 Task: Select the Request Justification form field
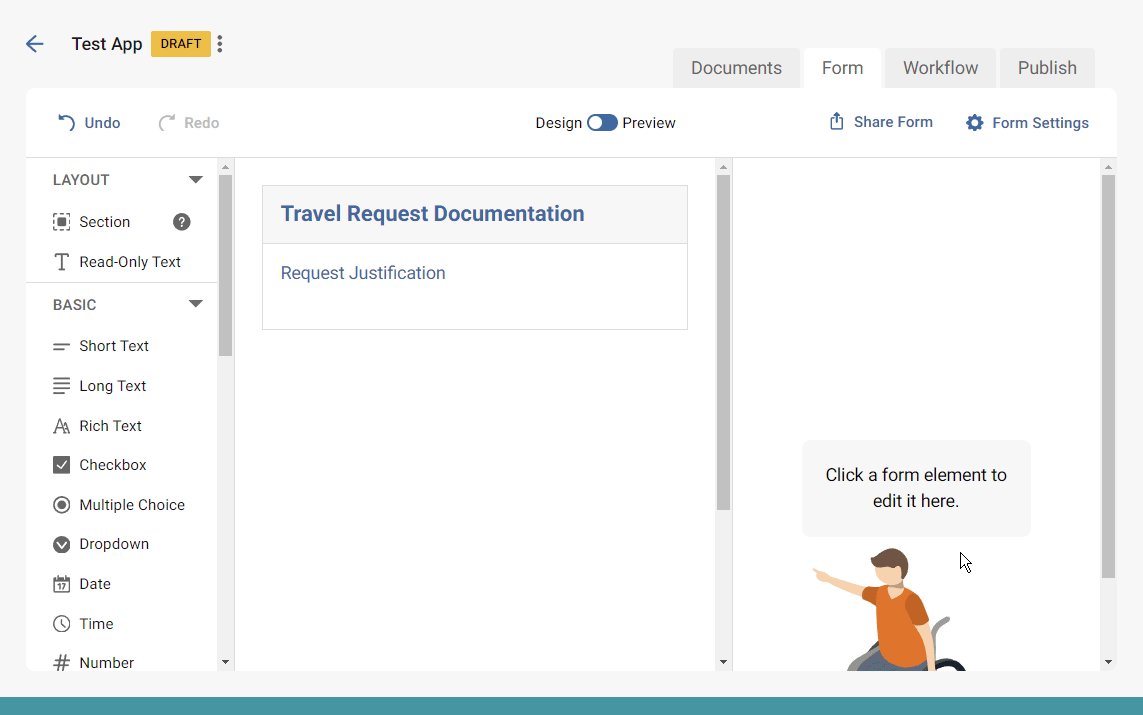(x=363, y=272)
